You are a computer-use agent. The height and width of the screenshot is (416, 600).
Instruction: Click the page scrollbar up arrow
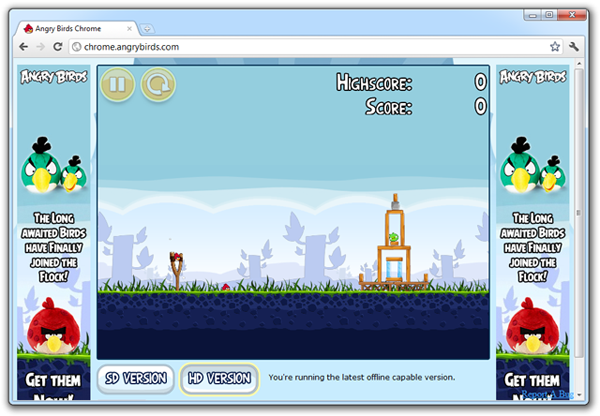click(579, 64)
